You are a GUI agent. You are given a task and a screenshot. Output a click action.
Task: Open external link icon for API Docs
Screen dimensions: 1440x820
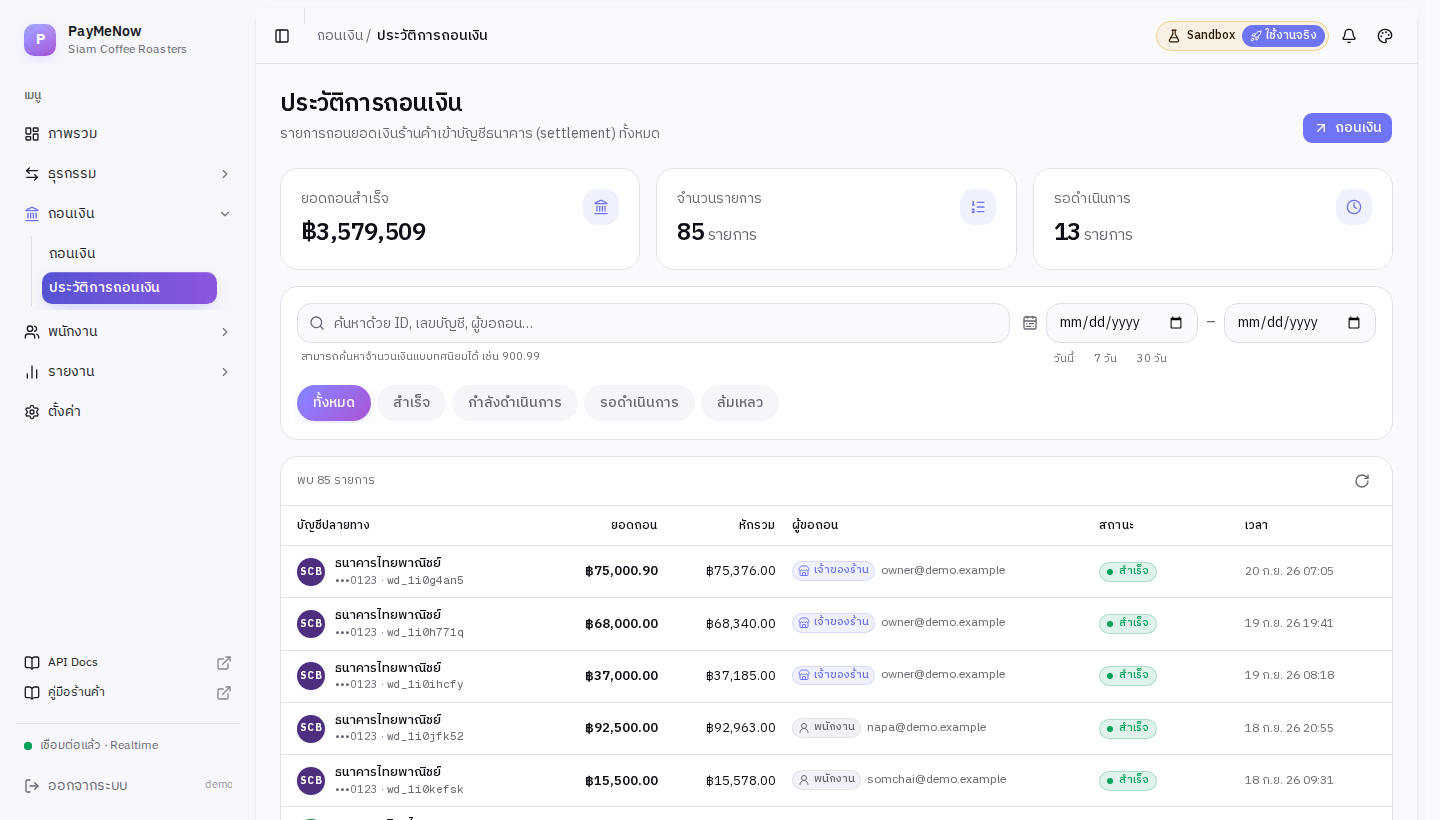tap(224, 663)
